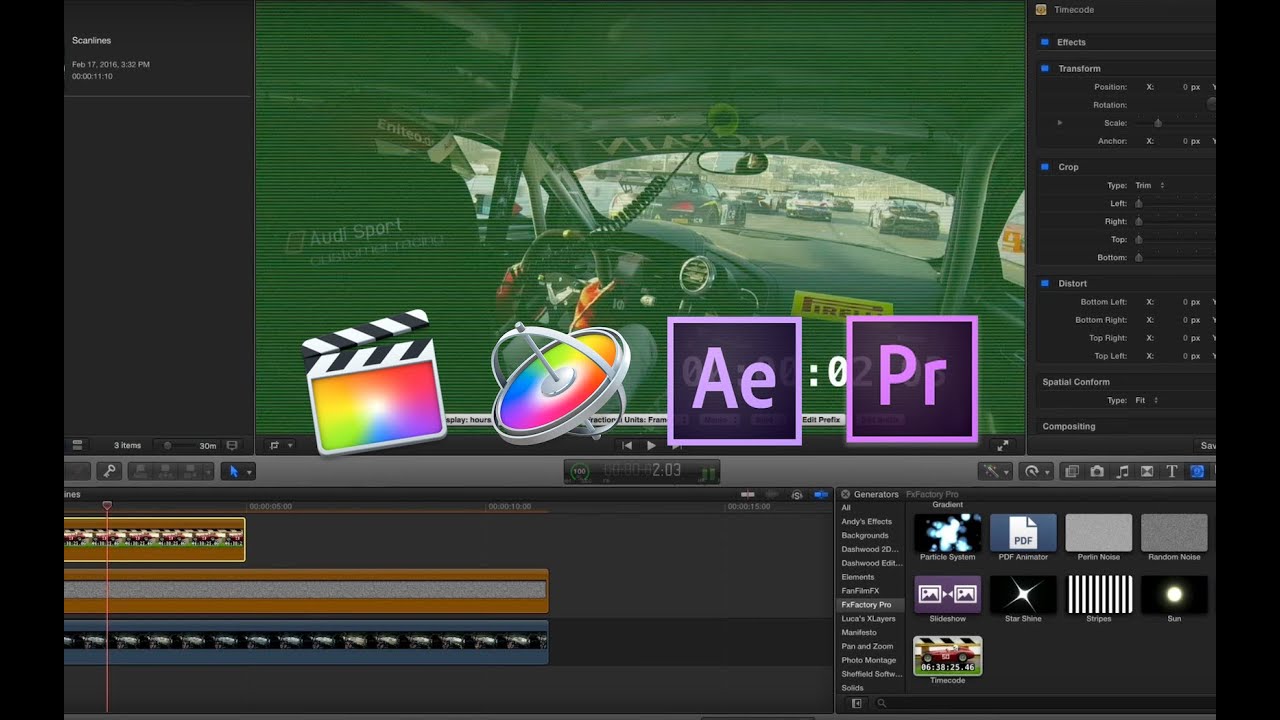1280x720 pixels.
Task: Click the background tasks 100 indicator
Action: [x=578, y=472]
